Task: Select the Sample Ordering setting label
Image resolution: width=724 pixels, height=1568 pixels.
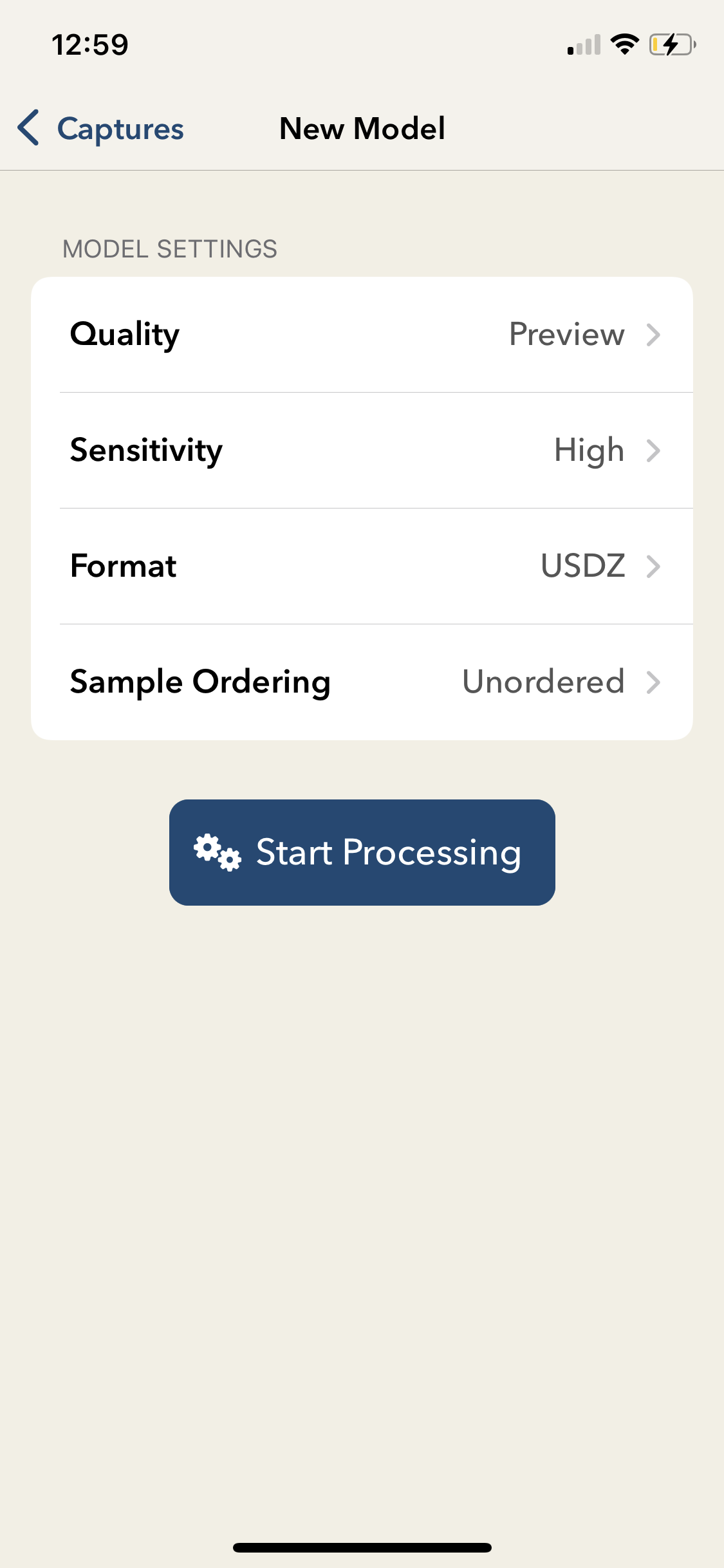Action: pos(200,682)
